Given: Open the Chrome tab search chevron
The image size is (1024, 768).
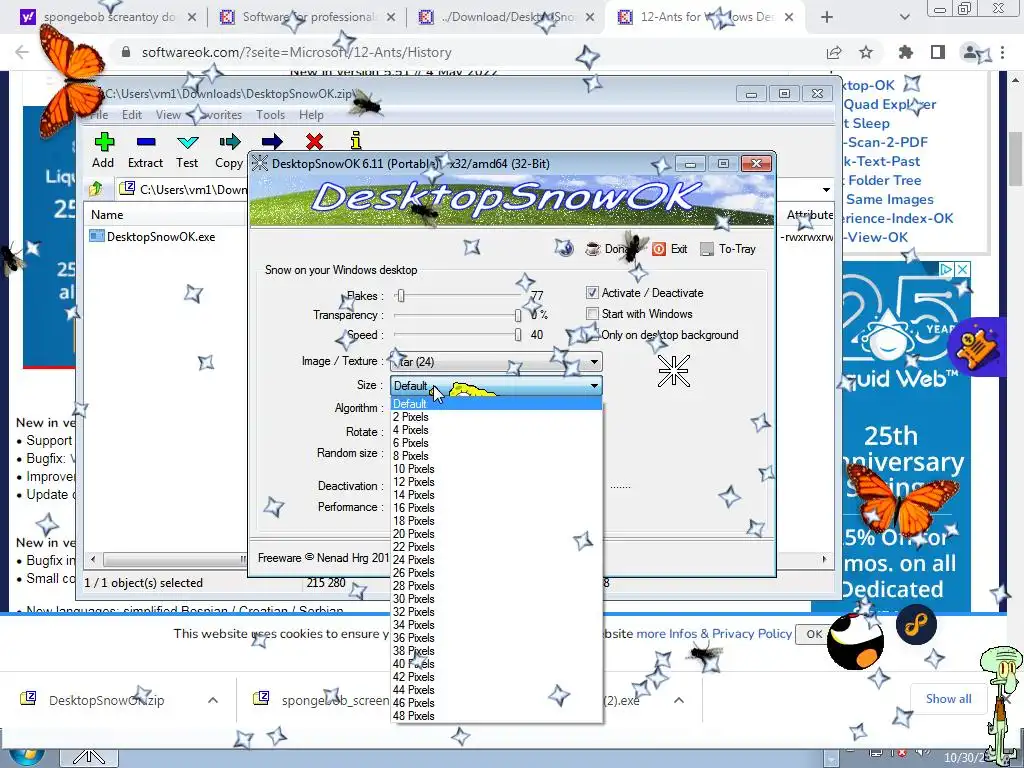Looking at the screenshot, I should (904, 17).
